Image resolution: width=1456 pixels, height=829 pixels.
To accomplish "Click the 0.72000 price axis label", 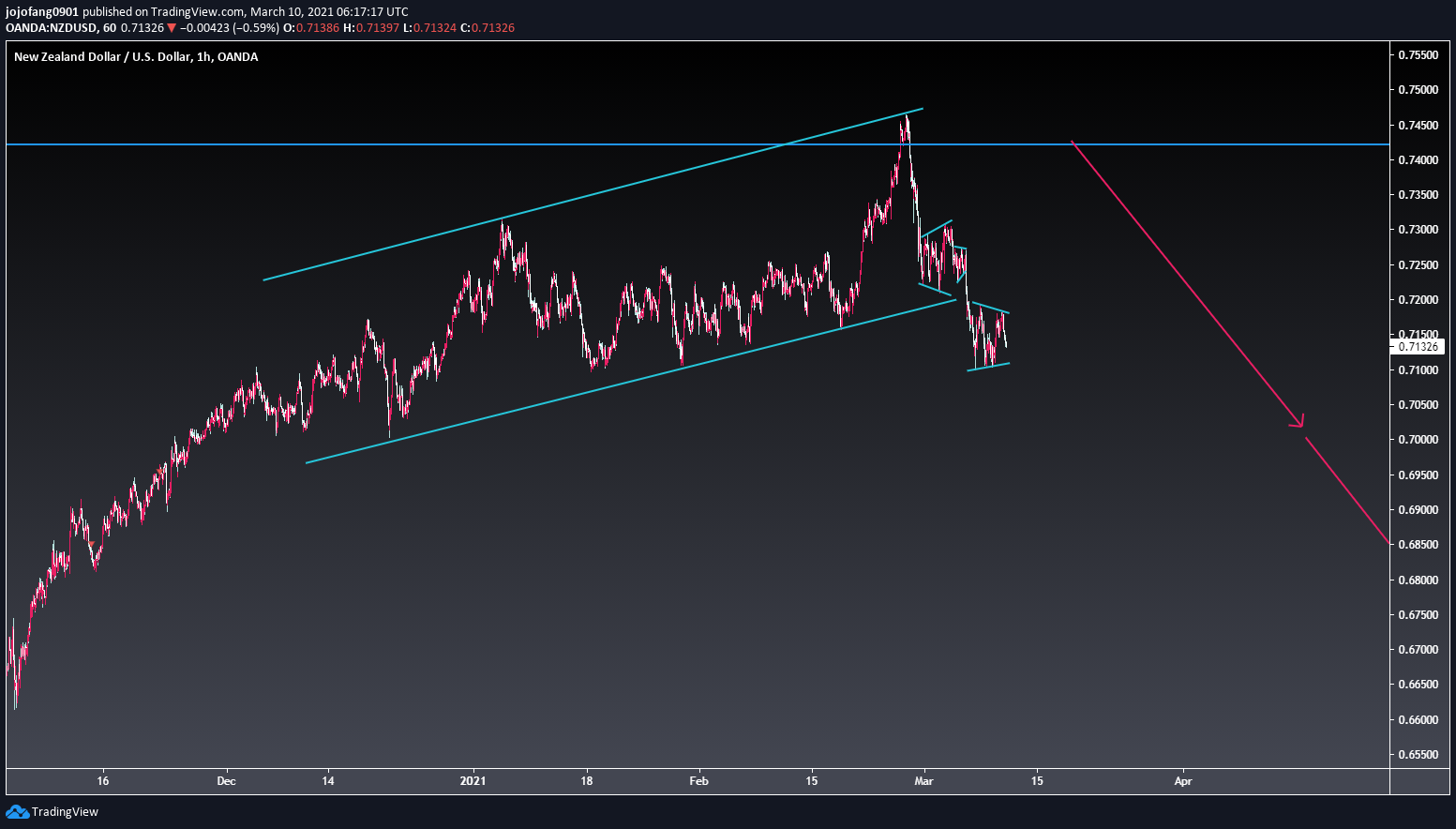I will pos(1418,300).
